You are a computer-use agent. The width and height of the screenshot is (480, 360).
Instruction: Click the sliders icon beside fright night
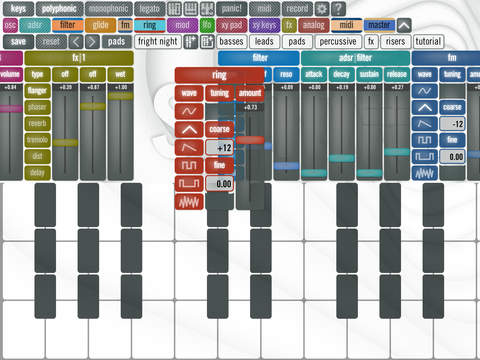(x=190, y=42)
